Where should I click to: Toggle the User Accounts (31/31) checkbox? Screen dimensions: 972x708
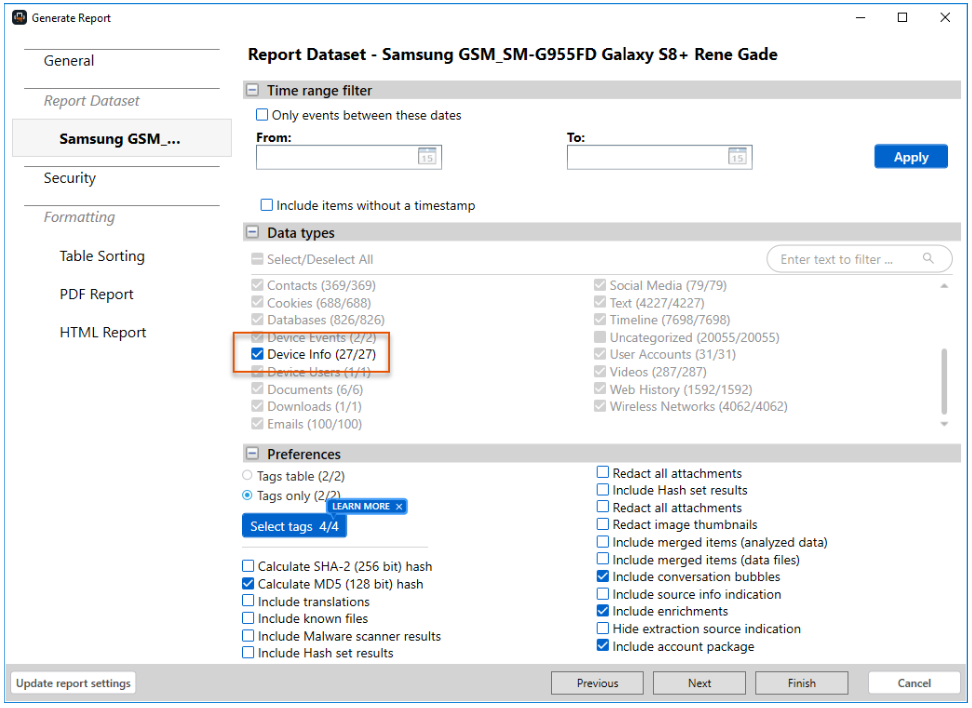pyautogui.click(x=599, y=354)
